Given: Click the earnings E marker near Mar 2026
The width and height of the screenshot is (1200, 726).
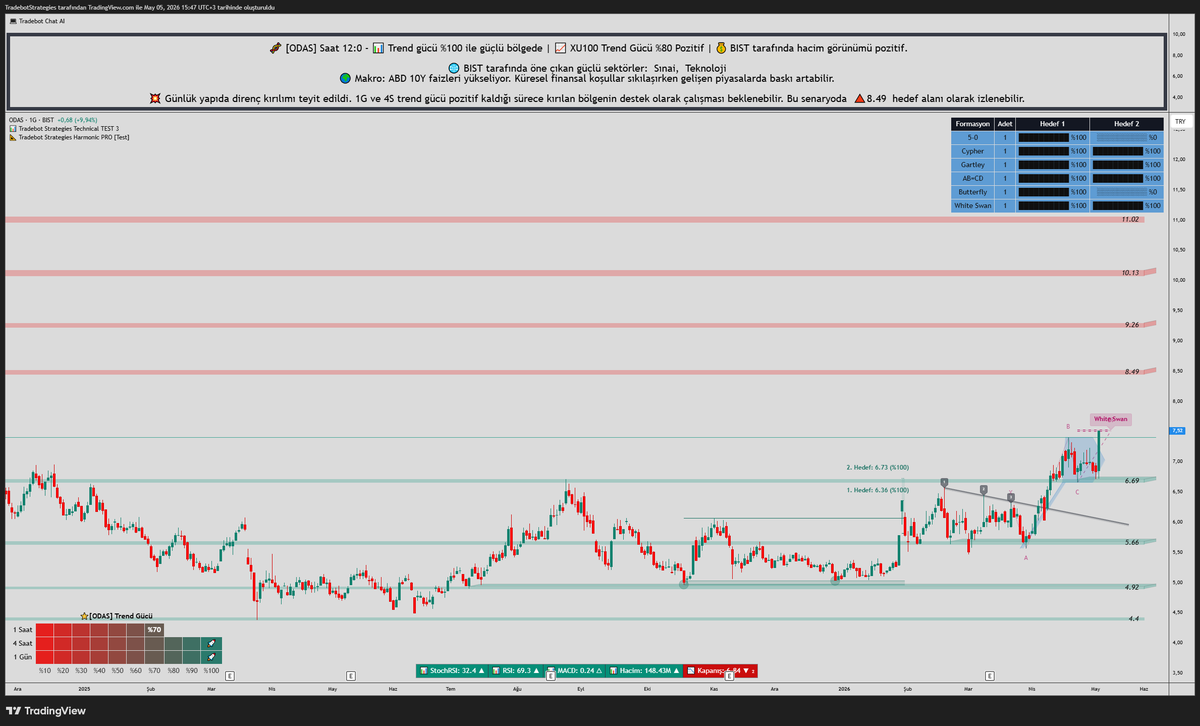Looking at the screenshot, I should click(x=989, y=676).
